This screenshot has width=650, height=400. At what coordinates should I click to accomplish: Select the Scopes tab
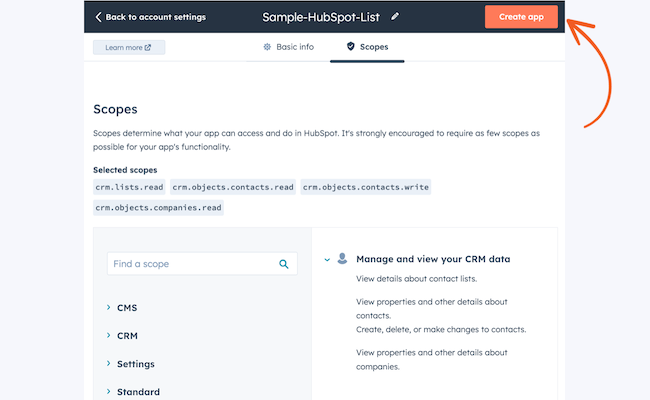(x=367, y=47)
